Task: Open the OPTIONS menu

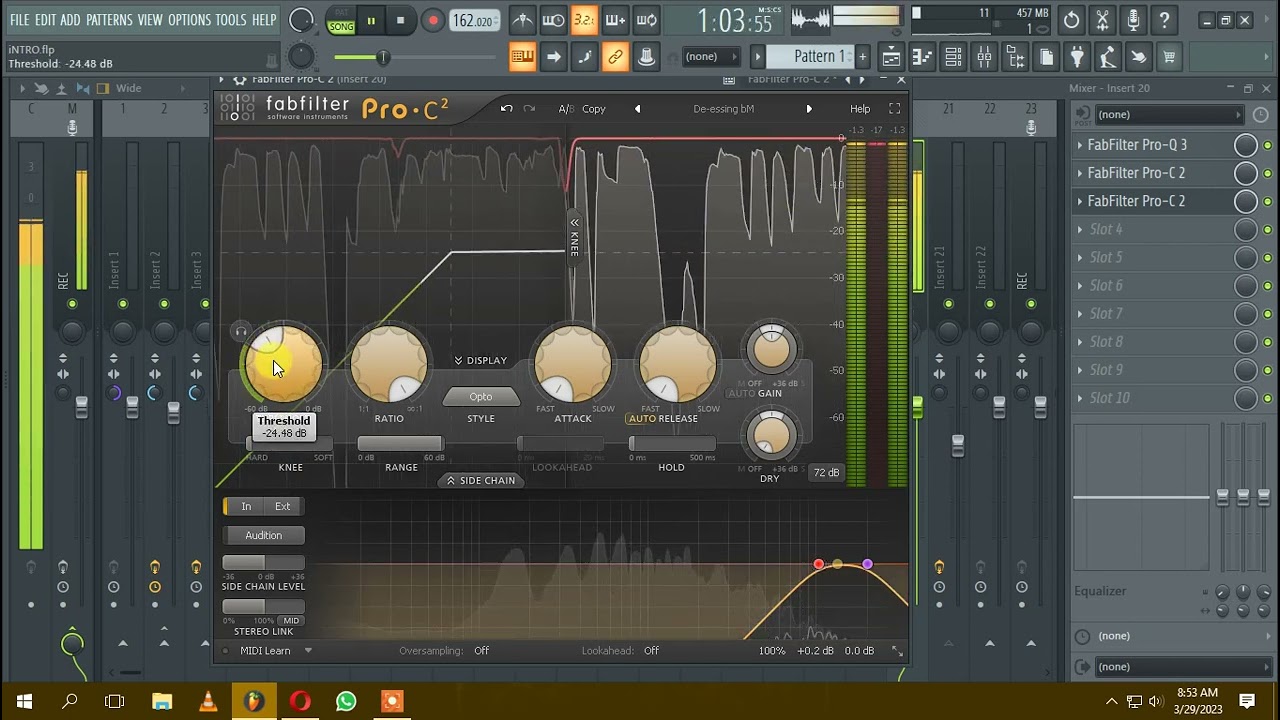Action: 189,20
